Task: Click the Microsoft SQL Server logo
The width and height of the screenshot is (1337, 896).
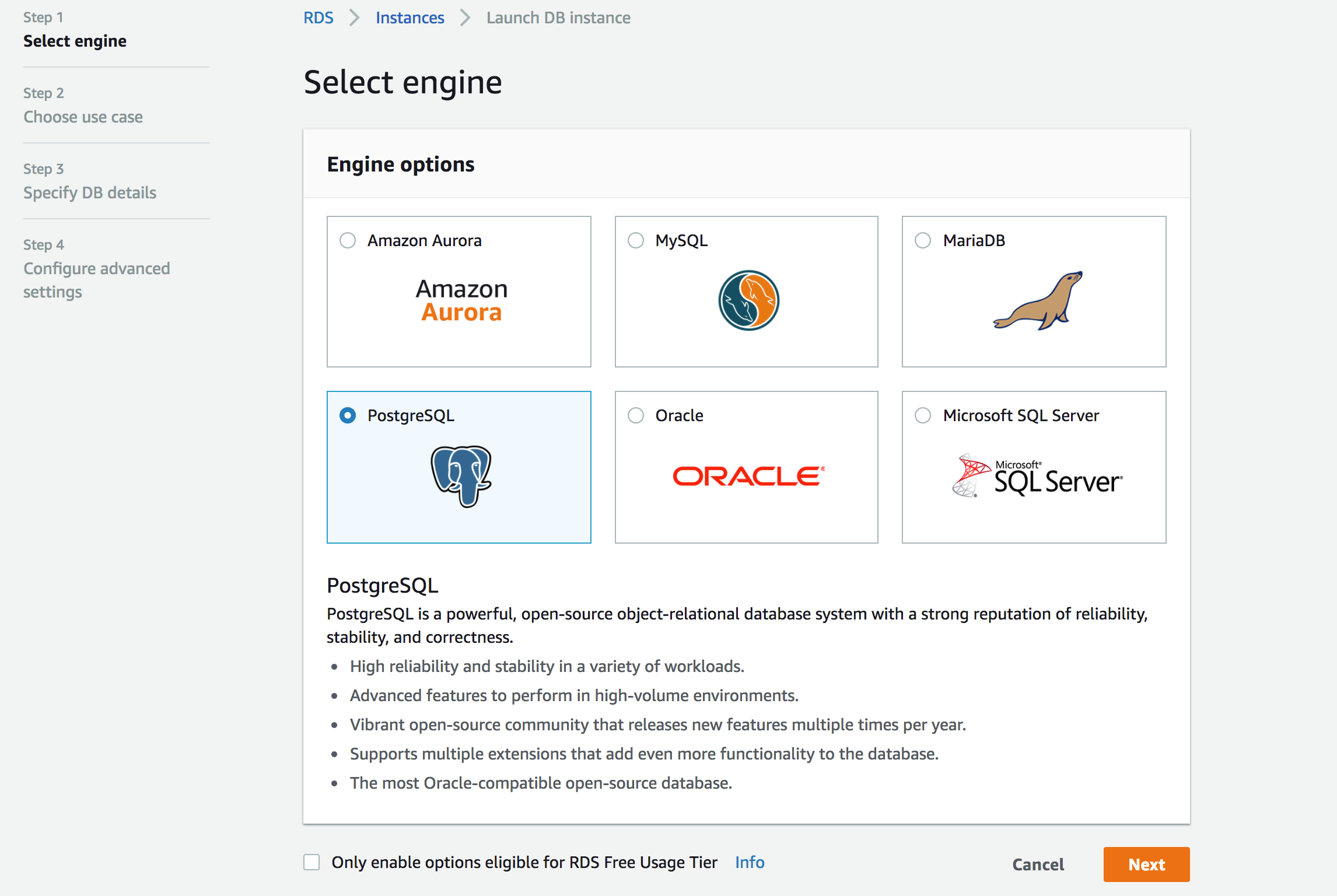Action: 1037,476
